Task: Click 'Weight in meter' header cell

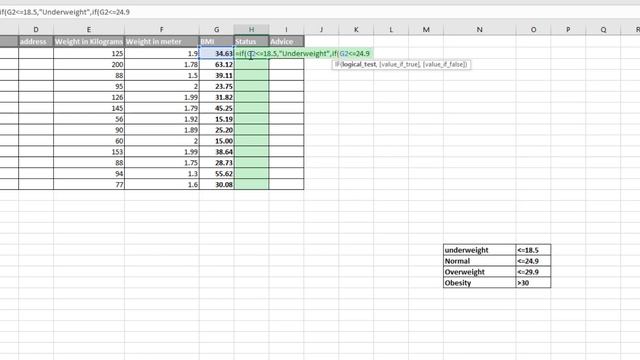Action: [162, 41]
